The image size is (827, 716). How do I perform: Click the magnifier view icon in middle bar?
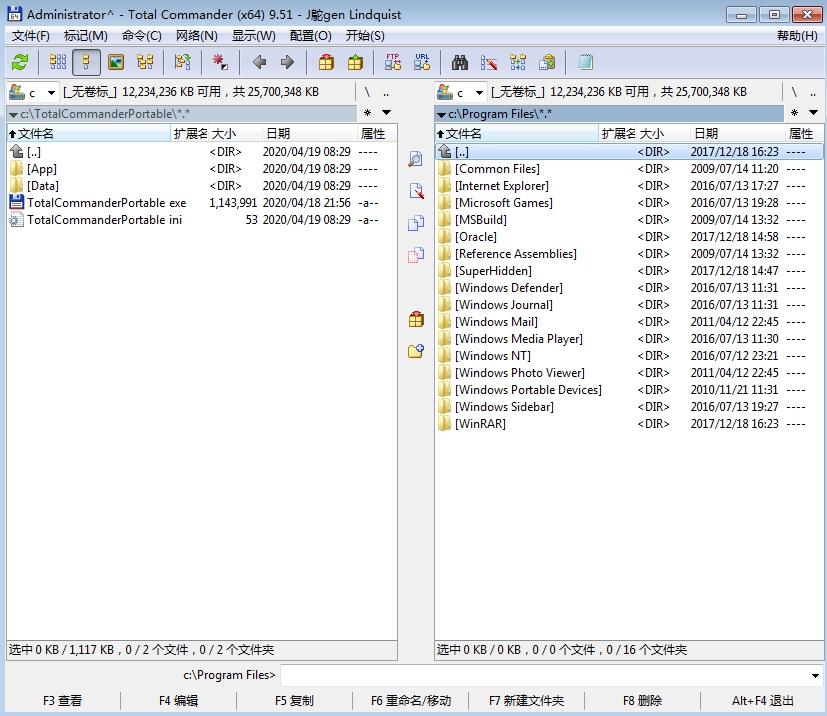click(x=416, y=160)
